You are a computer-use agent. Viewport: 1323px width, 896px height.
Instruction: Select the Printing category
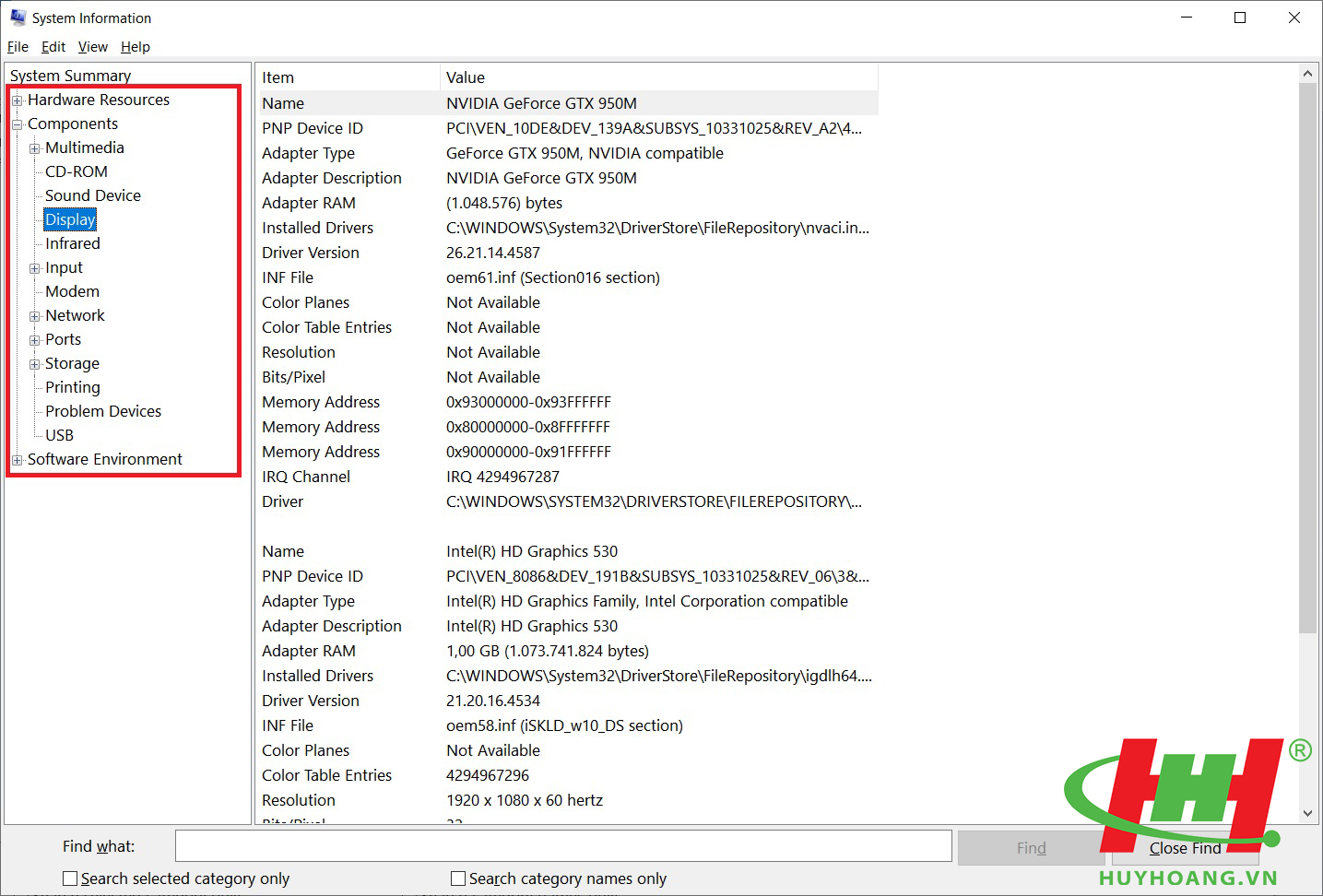coord(73,387)
